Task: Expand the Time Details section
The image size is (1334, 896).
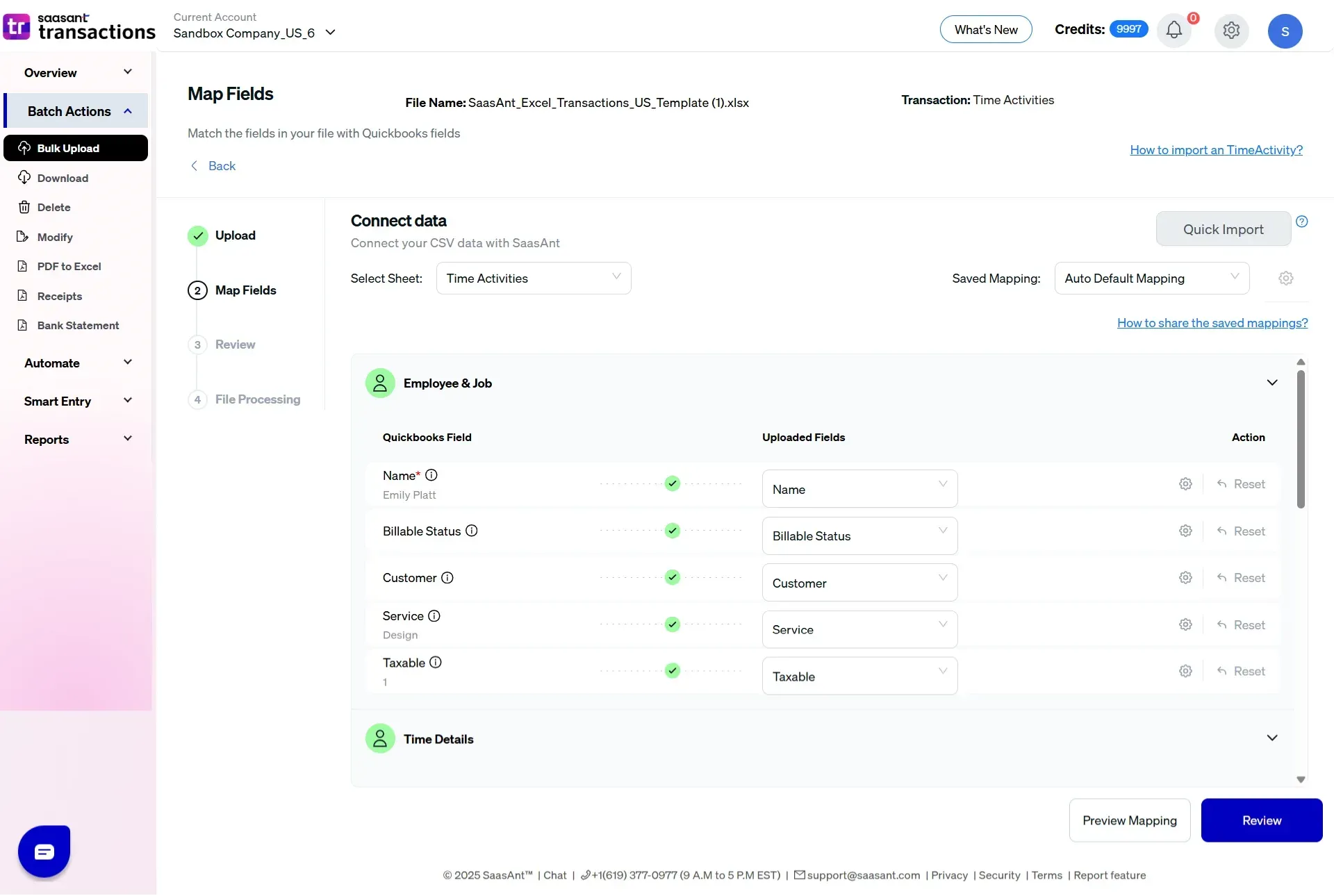Action: point(1272,738)
